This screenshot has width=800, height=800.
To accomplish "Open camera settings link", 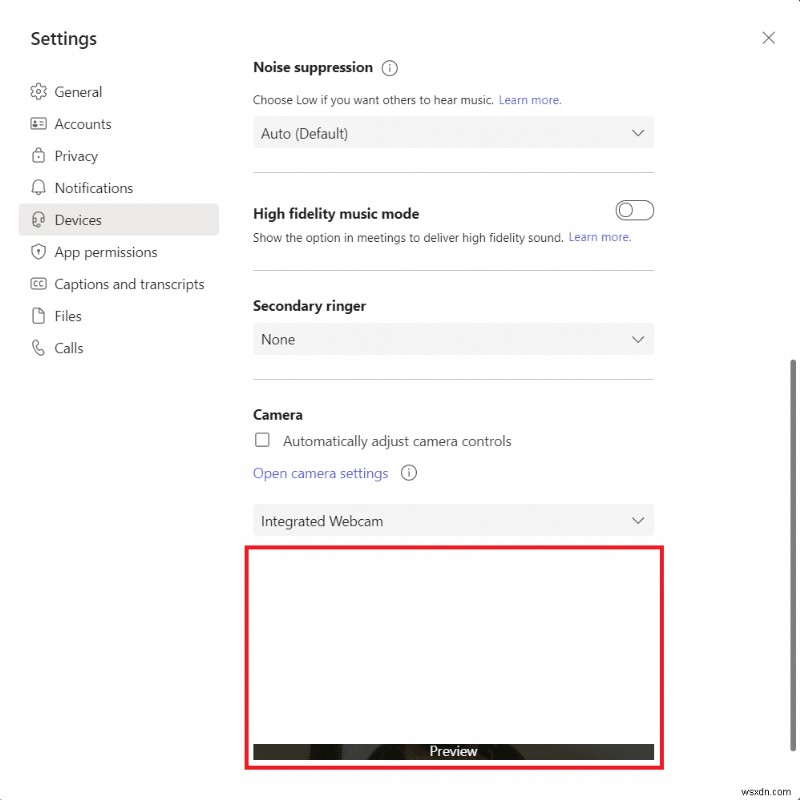I will click(320, 473).
